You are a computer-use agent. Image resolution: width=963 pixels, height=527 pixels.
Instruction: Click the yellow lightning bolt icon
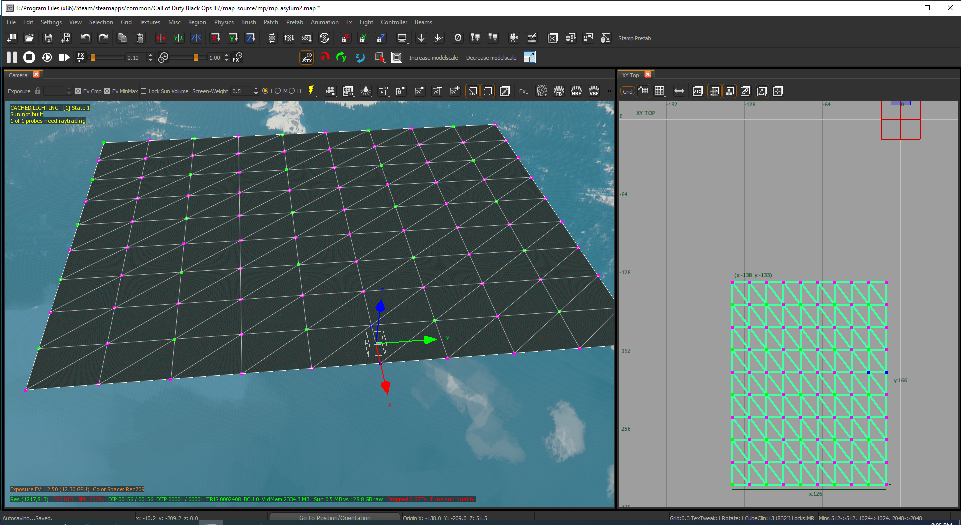311,91
